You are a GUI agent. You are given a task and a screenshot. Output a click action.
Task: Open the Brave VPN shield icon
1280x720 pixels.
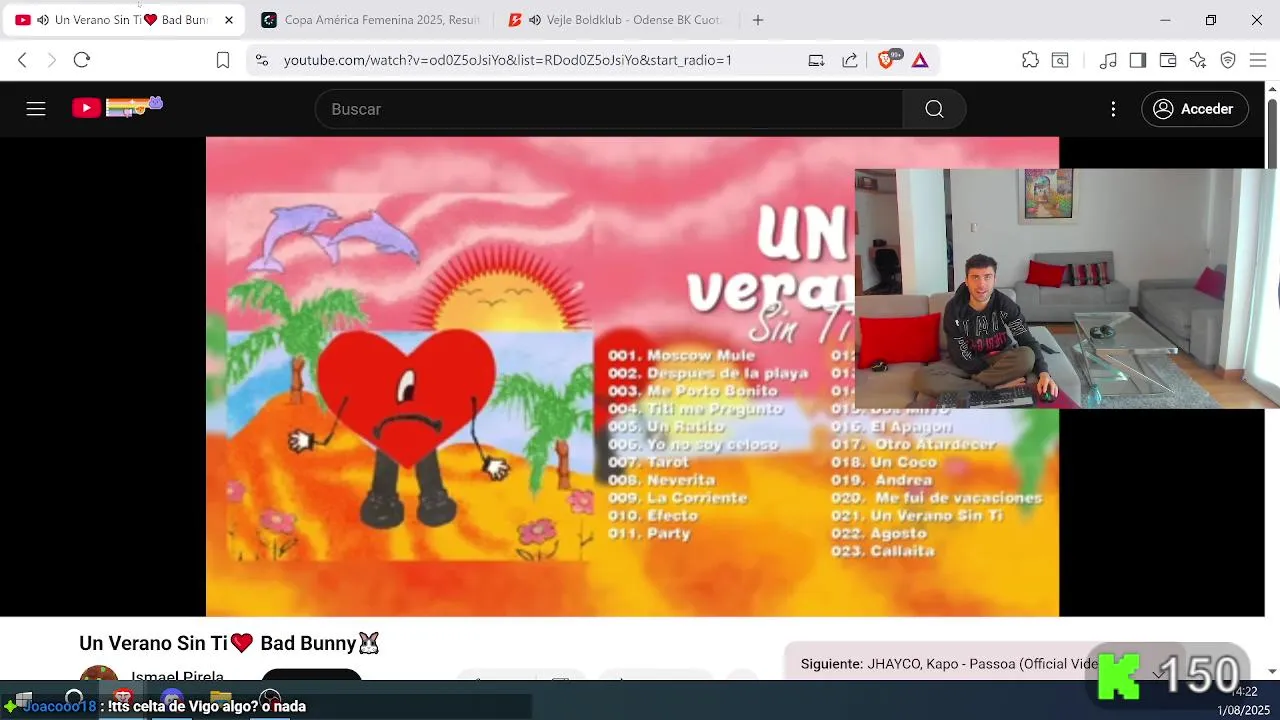click(1228, 60)
